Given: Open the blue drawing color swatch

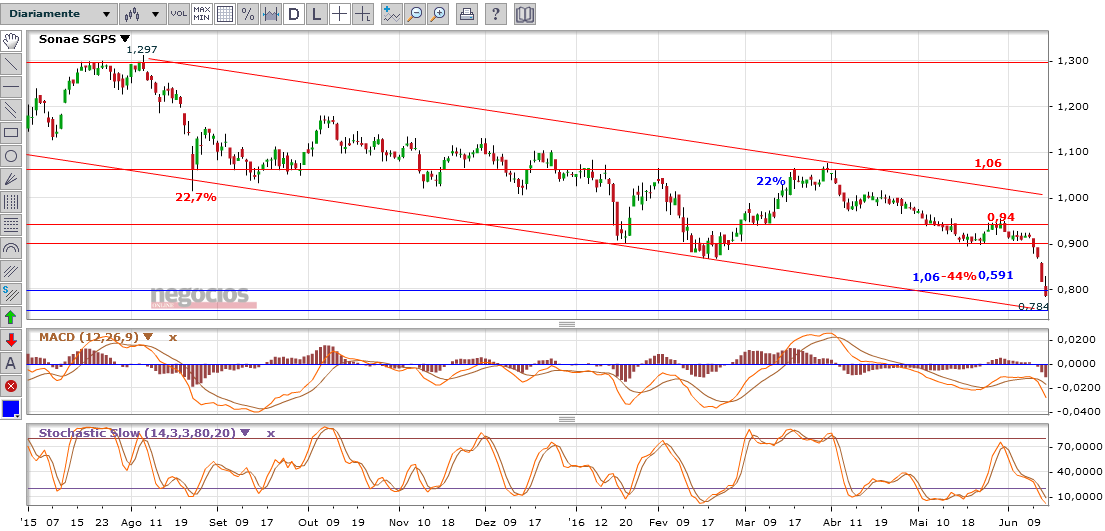Looking at the screenshot, I should (x=11, y=409).
